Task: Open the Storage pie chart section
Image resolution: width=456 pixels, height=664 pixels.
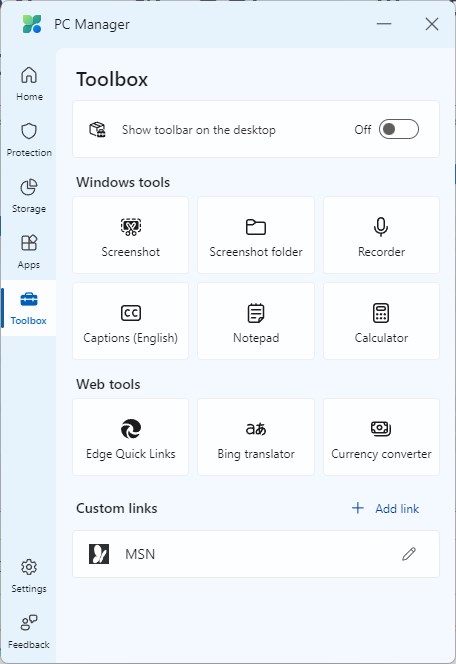Action: (29, 196)
